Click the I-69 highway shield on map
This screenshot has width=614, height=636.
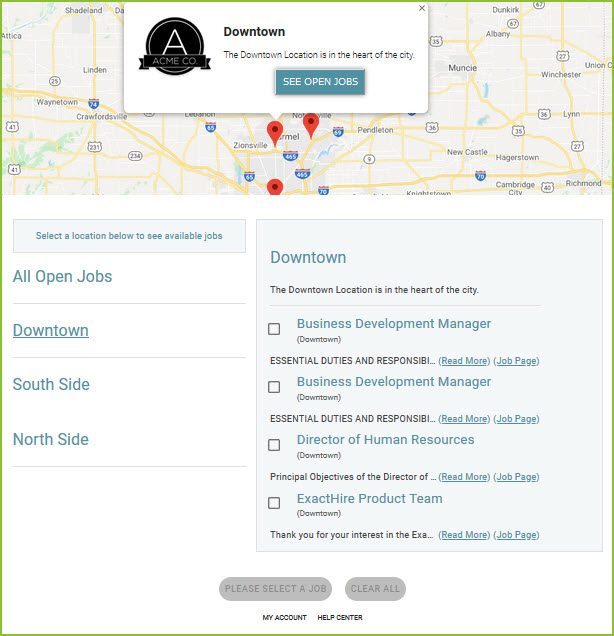coord(338,131)
